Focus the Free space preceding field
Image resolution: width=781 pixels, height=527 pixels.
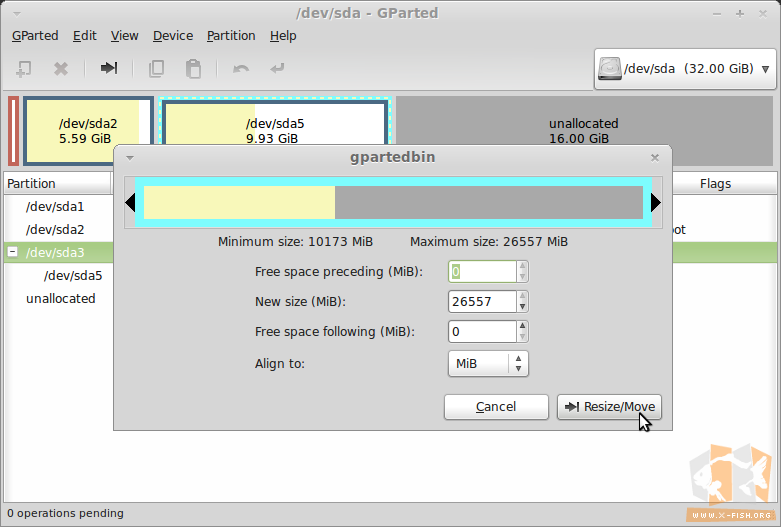[482, 271]
